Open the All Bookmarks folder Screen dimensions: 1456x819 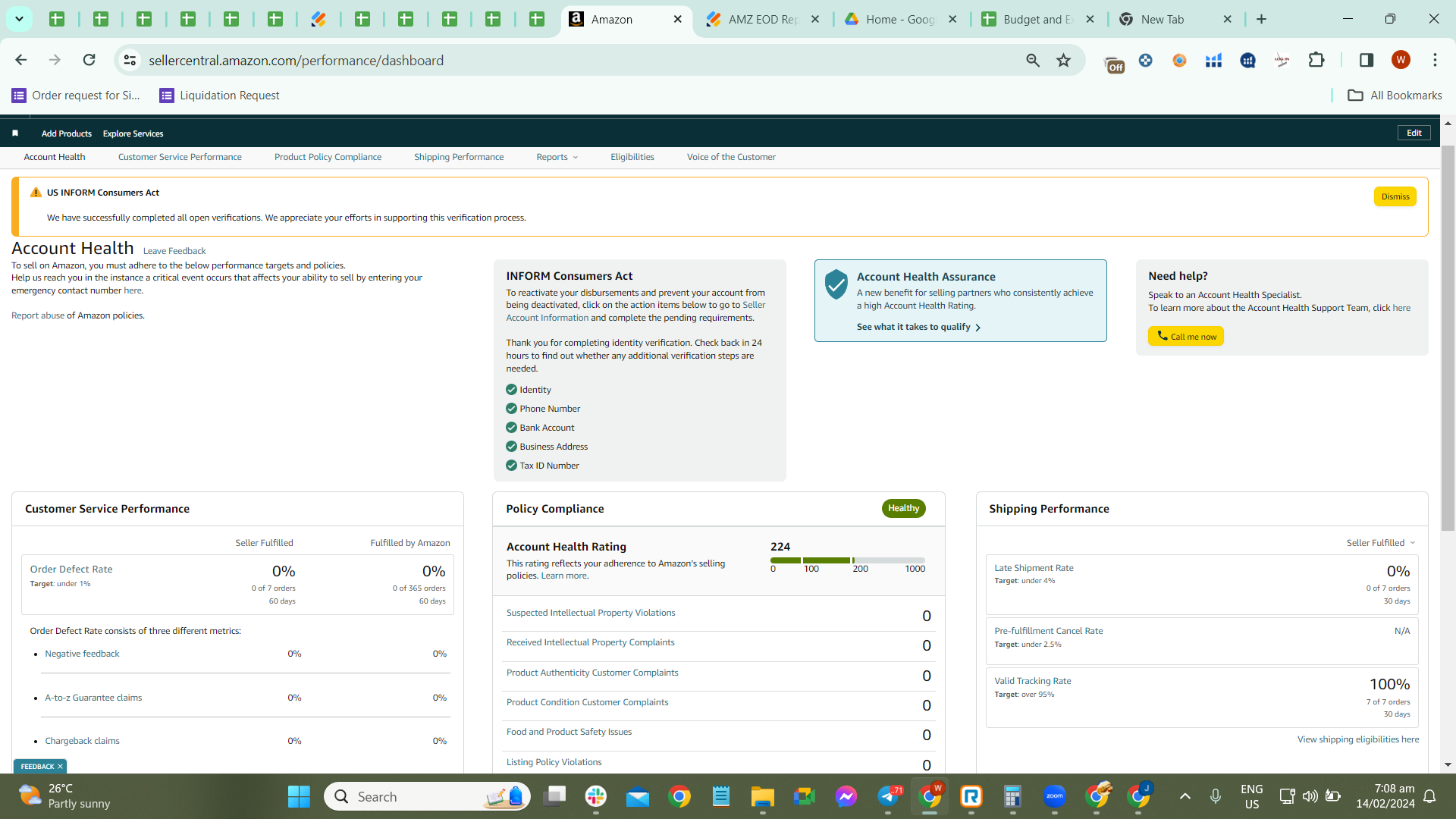(x=1395, y=95)
